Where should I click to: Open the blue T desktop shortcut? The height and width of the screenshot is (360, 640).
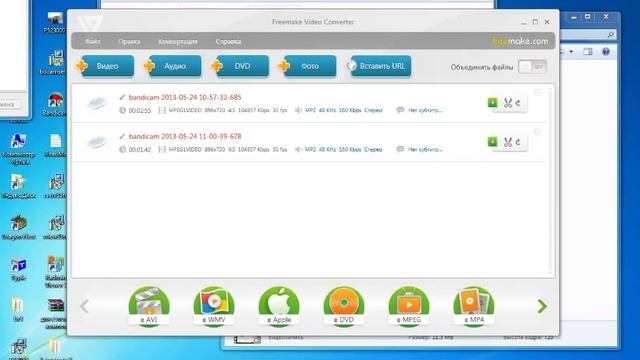(x=18, y=269)
